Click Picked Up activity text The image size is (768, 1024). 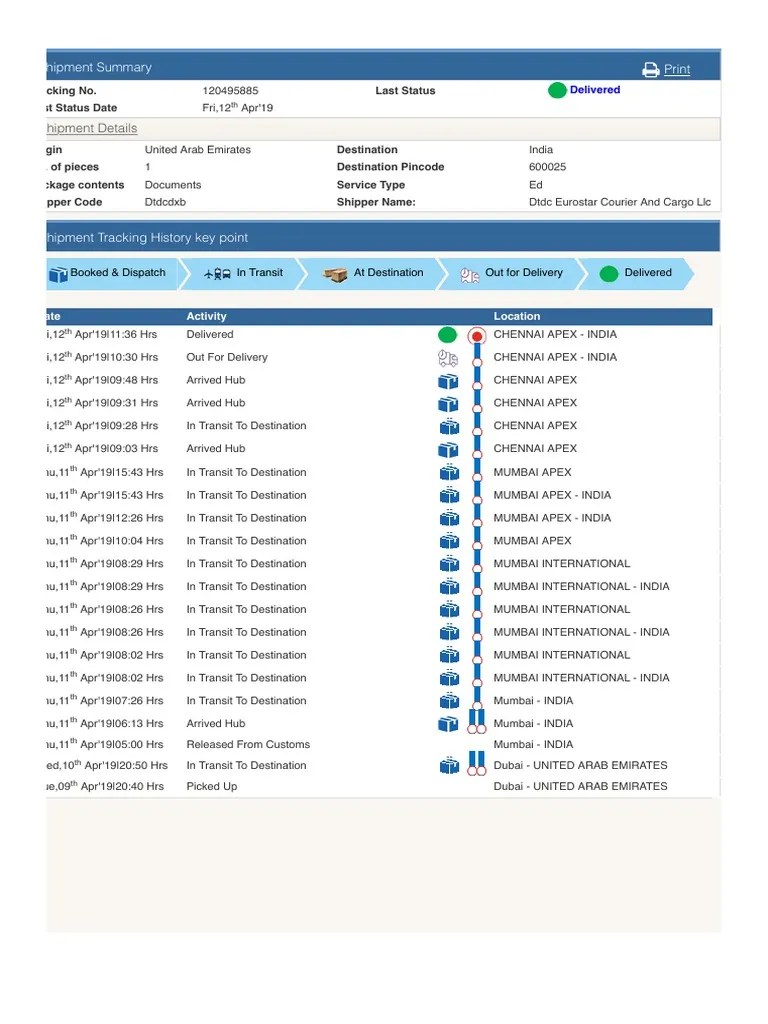212,786
